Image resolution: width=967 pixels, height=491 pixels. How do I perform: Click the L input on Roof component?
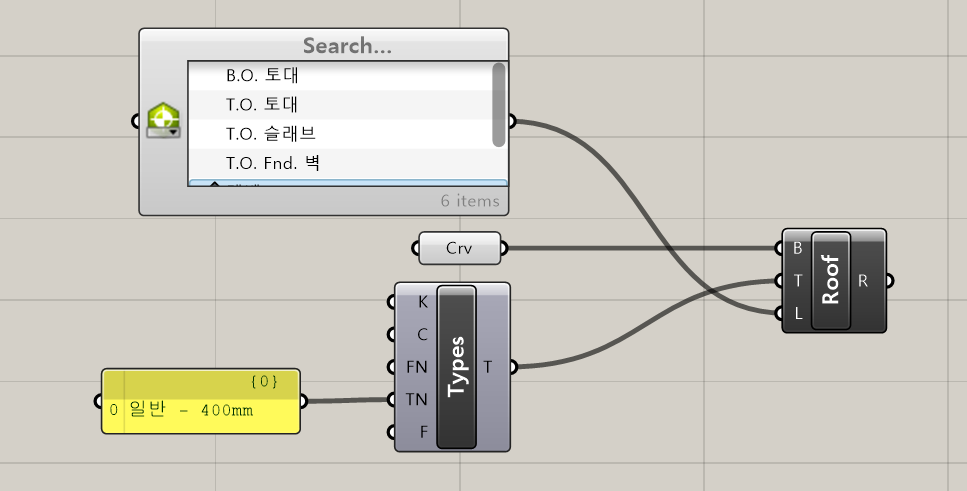[797, 313]
